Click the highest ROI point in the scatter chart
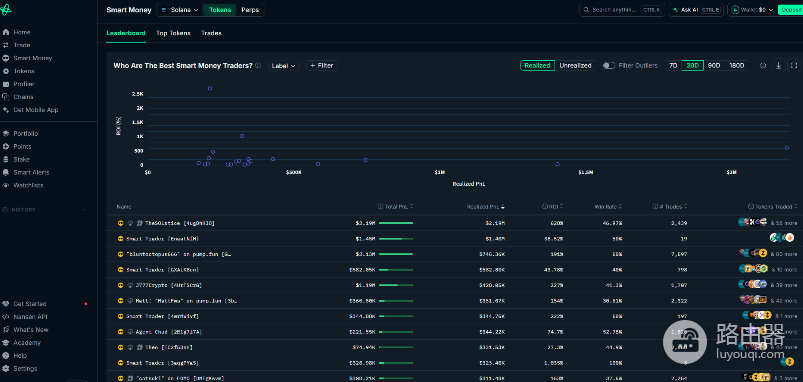Image resolution: width=803 pixels, height=382 pixels. [x=210, y=89]
